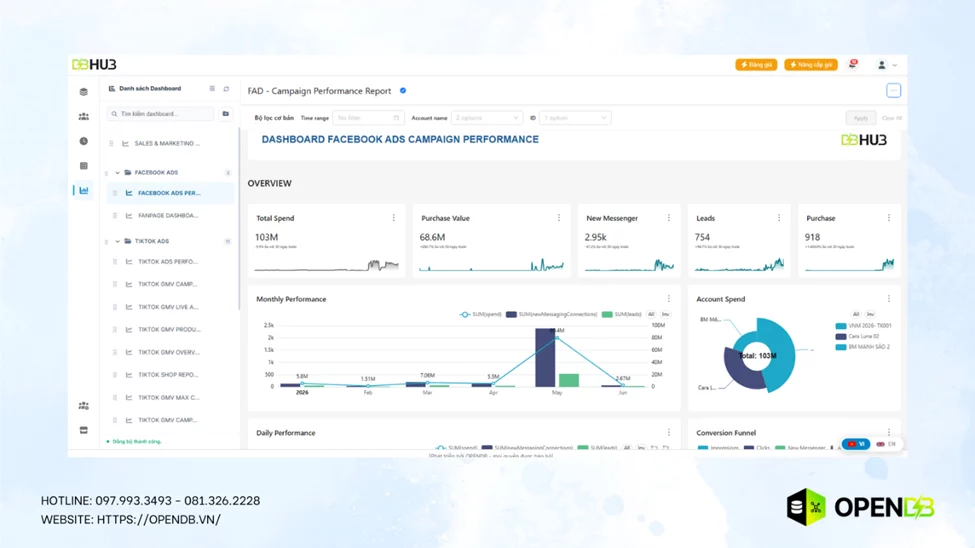Click the Apply filter button
The height and width of the screenshot is (548, 975).
pos(861,118)
